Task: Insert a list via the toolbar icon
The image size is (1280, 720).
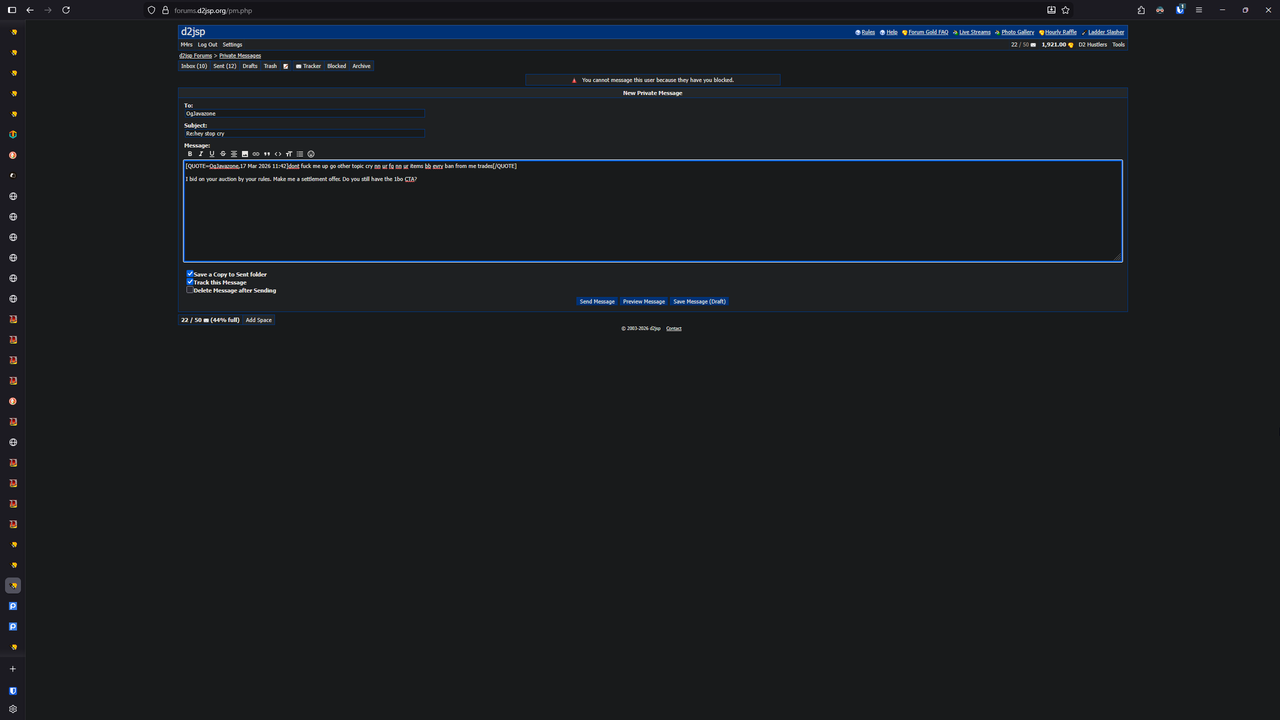Action: 300,154
